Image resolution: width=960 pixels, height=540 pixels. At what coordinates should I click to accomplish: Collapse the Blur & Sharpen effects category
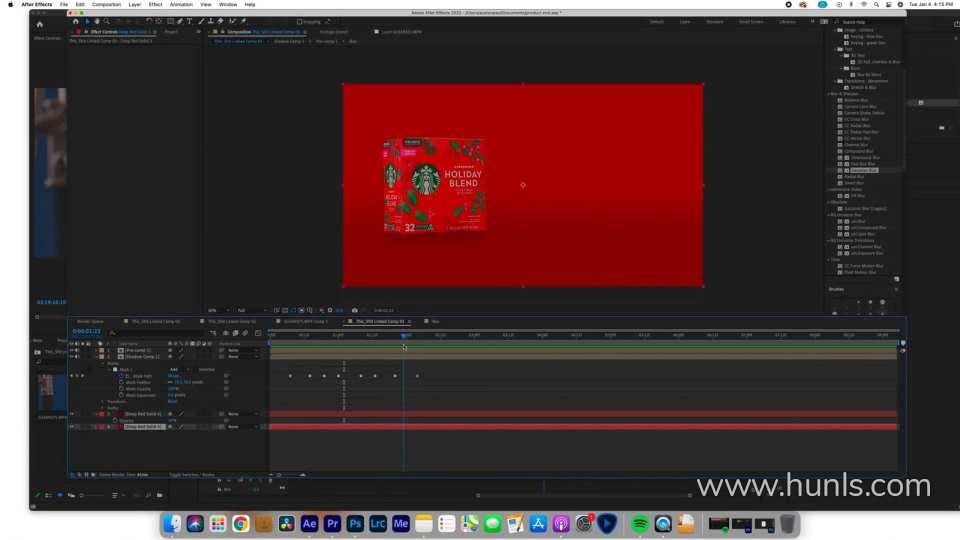[x=830, y=94]
